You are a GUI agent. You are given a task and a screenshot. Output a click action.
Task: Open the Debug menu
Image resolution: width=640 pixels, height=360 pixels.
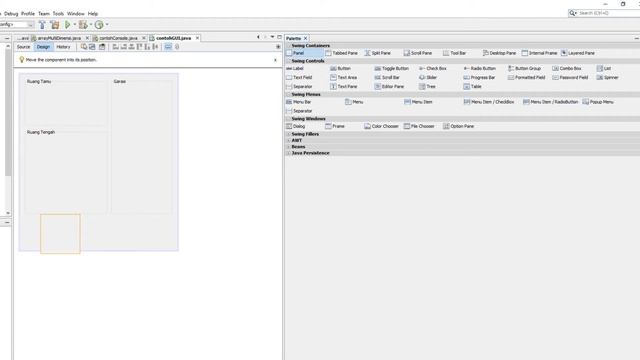(11, 13)
